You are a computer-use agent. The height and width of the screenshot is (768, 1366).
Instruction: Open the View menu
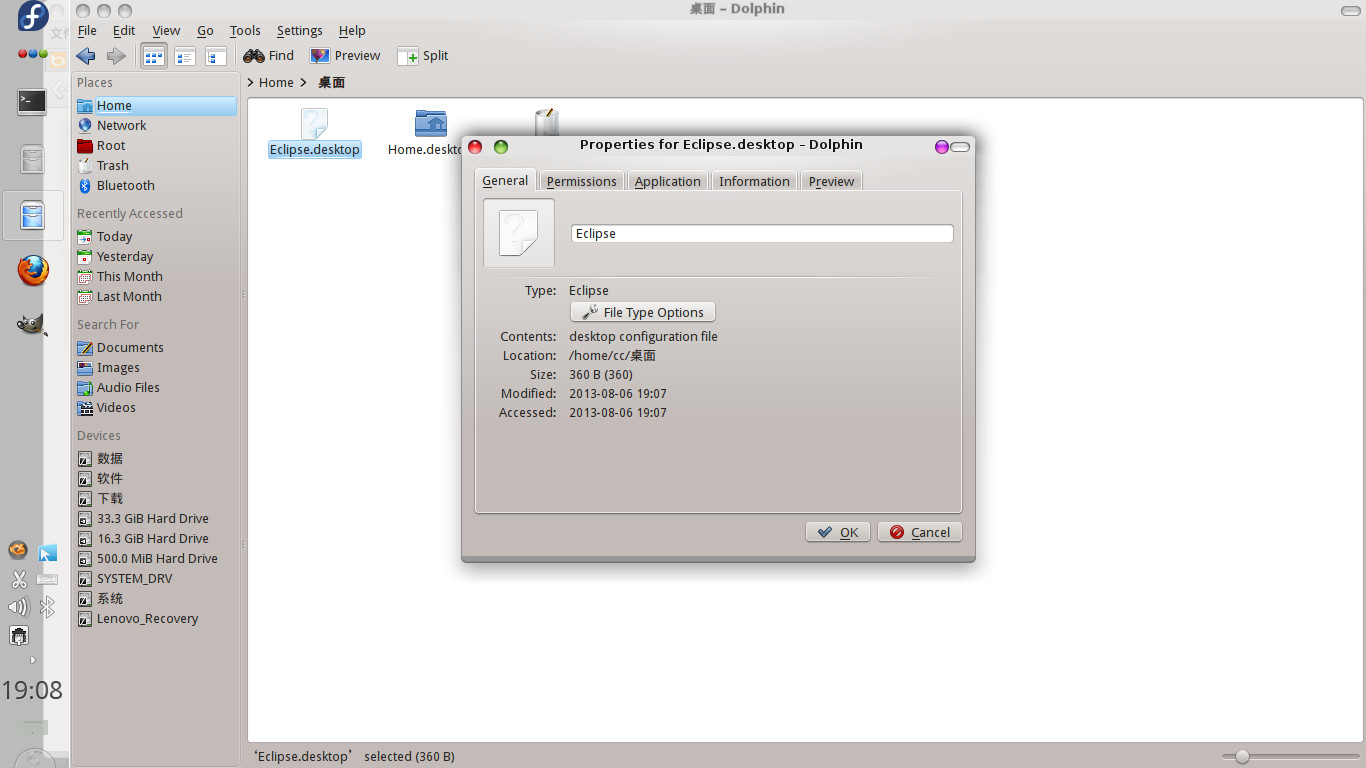tap(166, 31)
